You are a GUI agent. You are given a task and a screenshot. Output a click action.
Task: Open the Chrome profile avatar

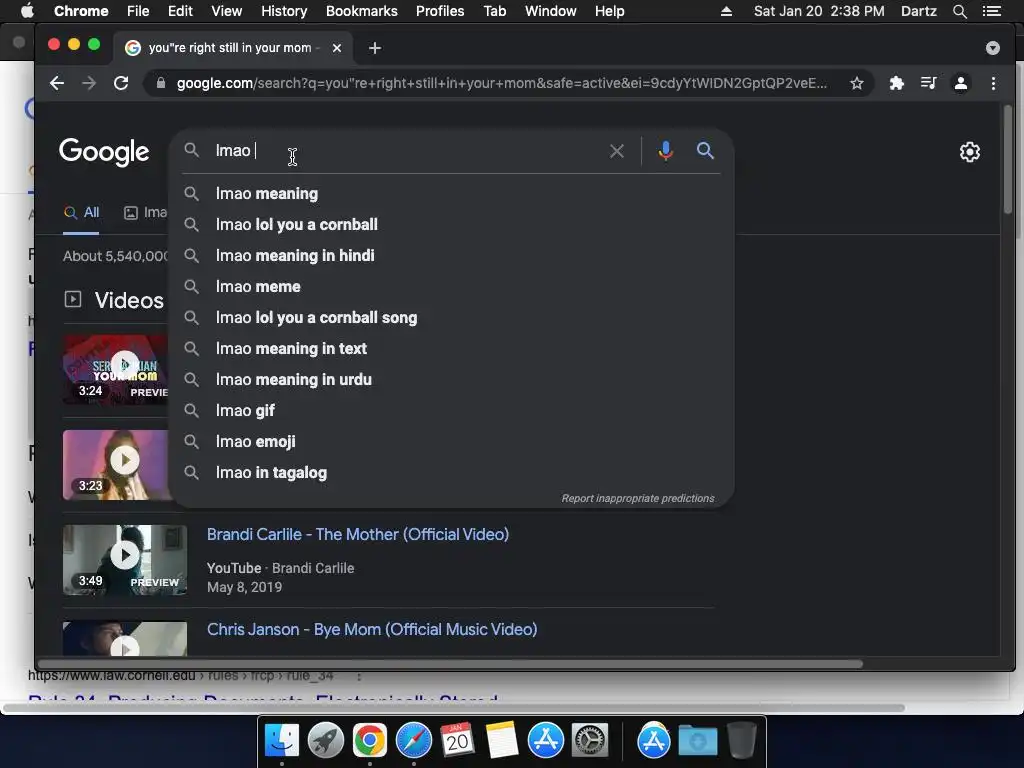tap(961, 83)
